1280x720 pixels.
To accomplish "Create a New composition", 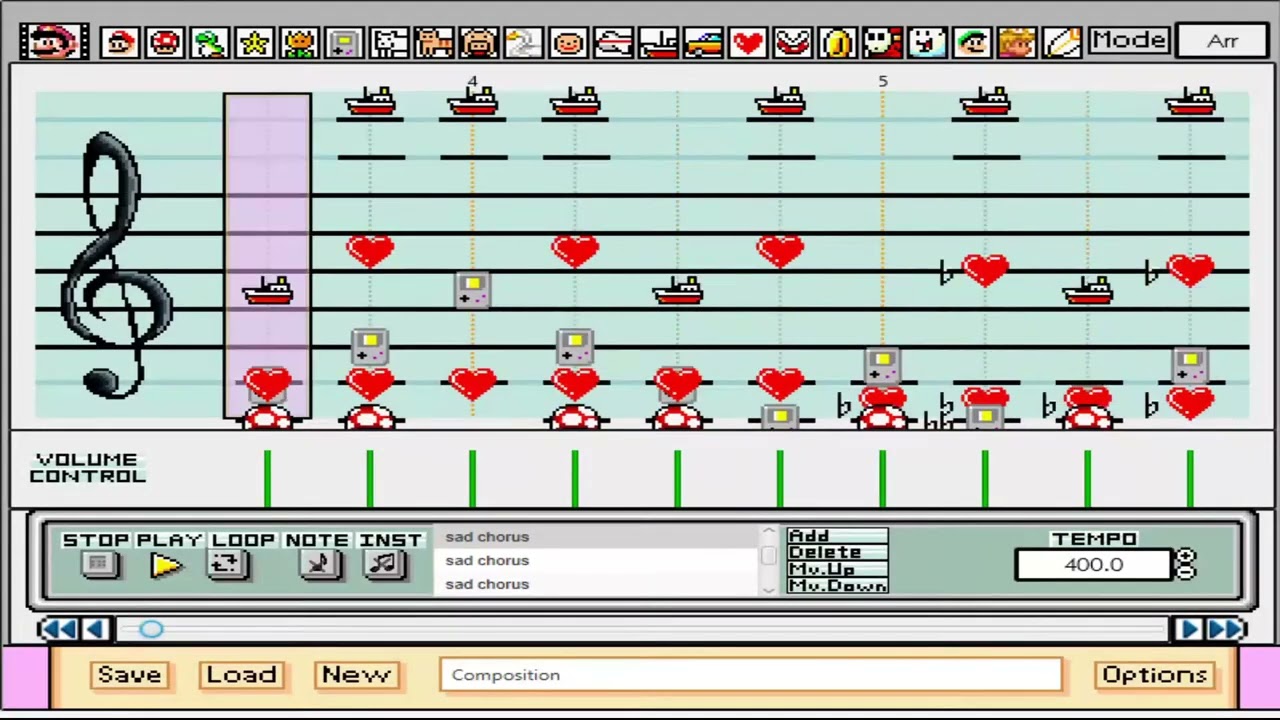I will (356, 675).
